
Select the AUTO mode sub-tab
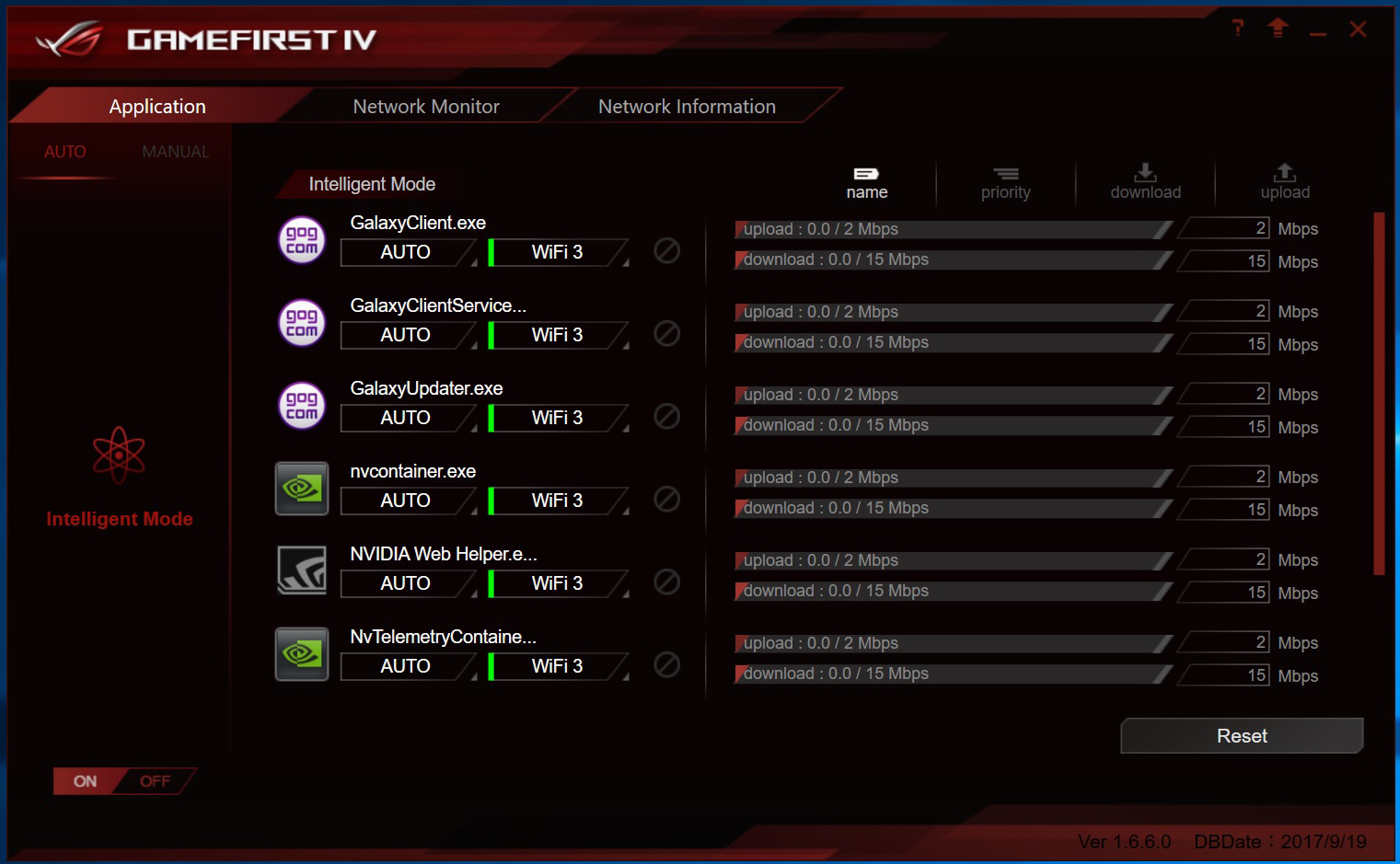click(x=65, y=152)
